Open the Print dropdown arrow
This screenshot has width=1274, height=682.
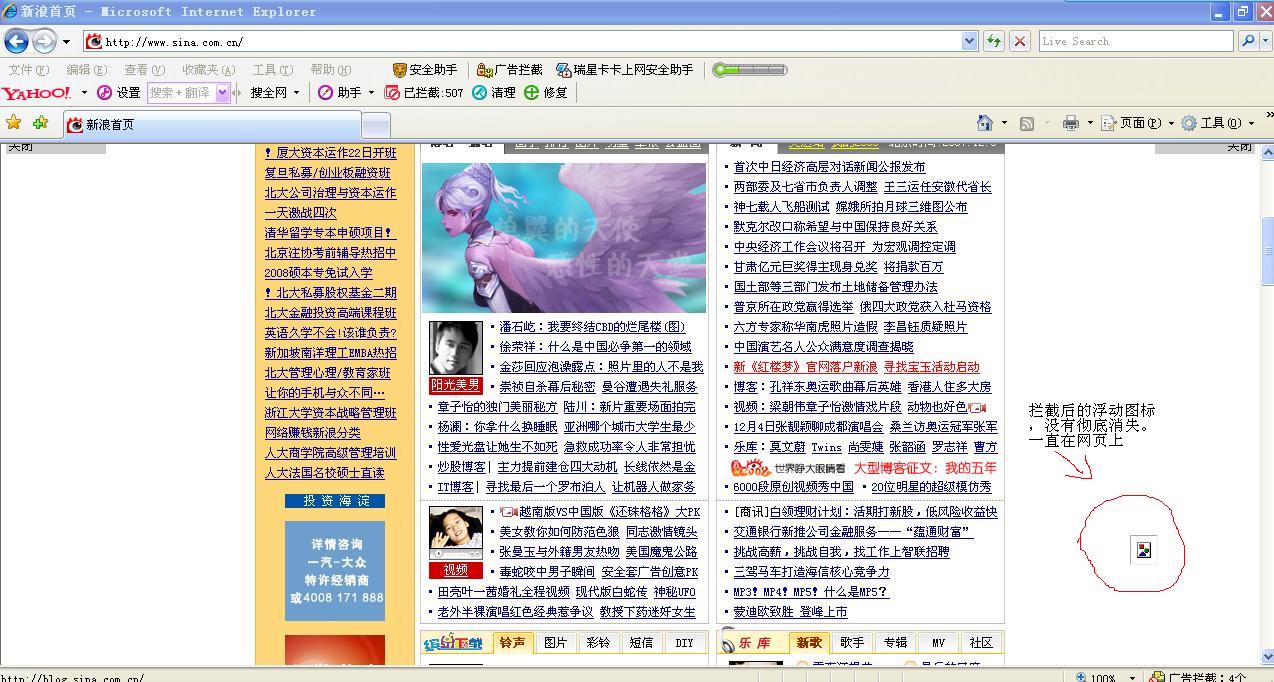pos(1090,123)
